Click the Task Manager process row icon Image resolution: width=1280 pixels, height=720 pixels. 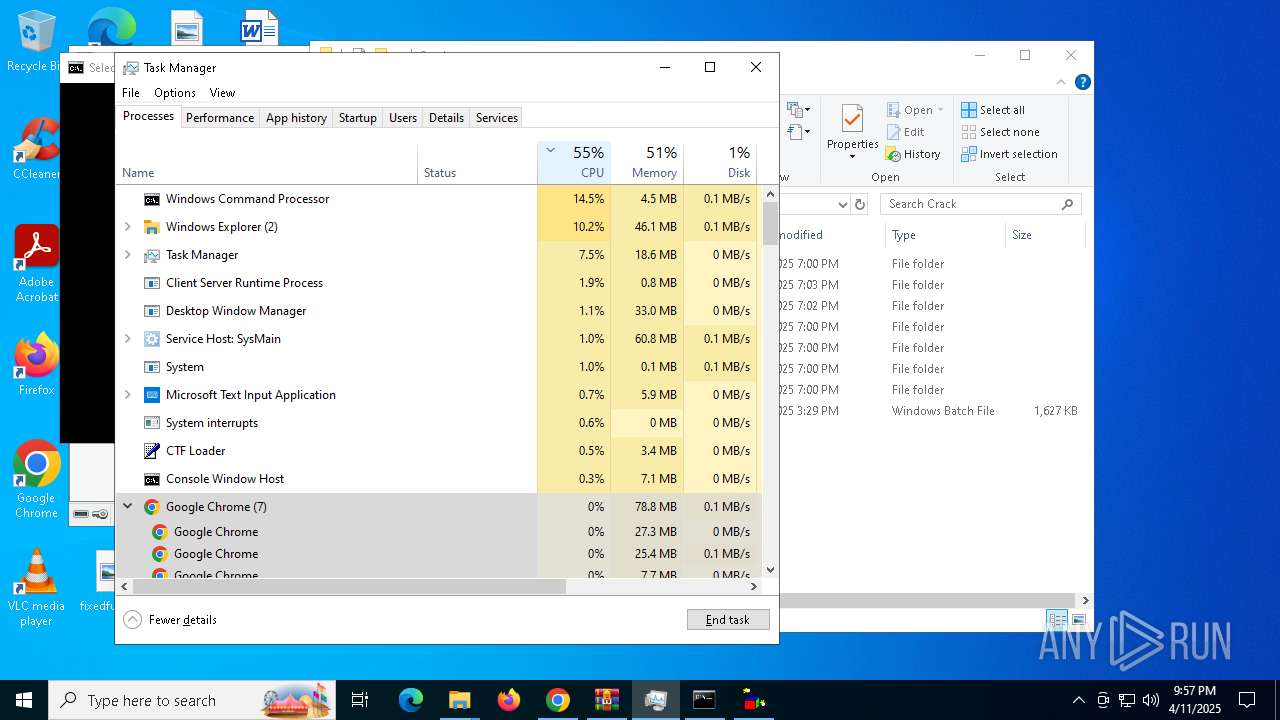(x=152, y=255)
